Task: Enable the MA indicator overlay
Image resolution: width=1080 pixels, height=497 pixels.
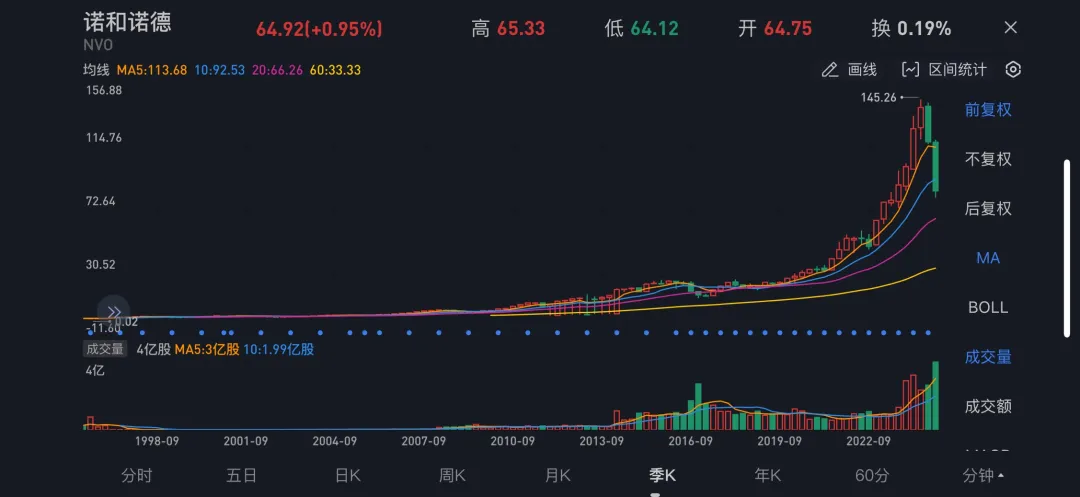Action: coord(988,258)
